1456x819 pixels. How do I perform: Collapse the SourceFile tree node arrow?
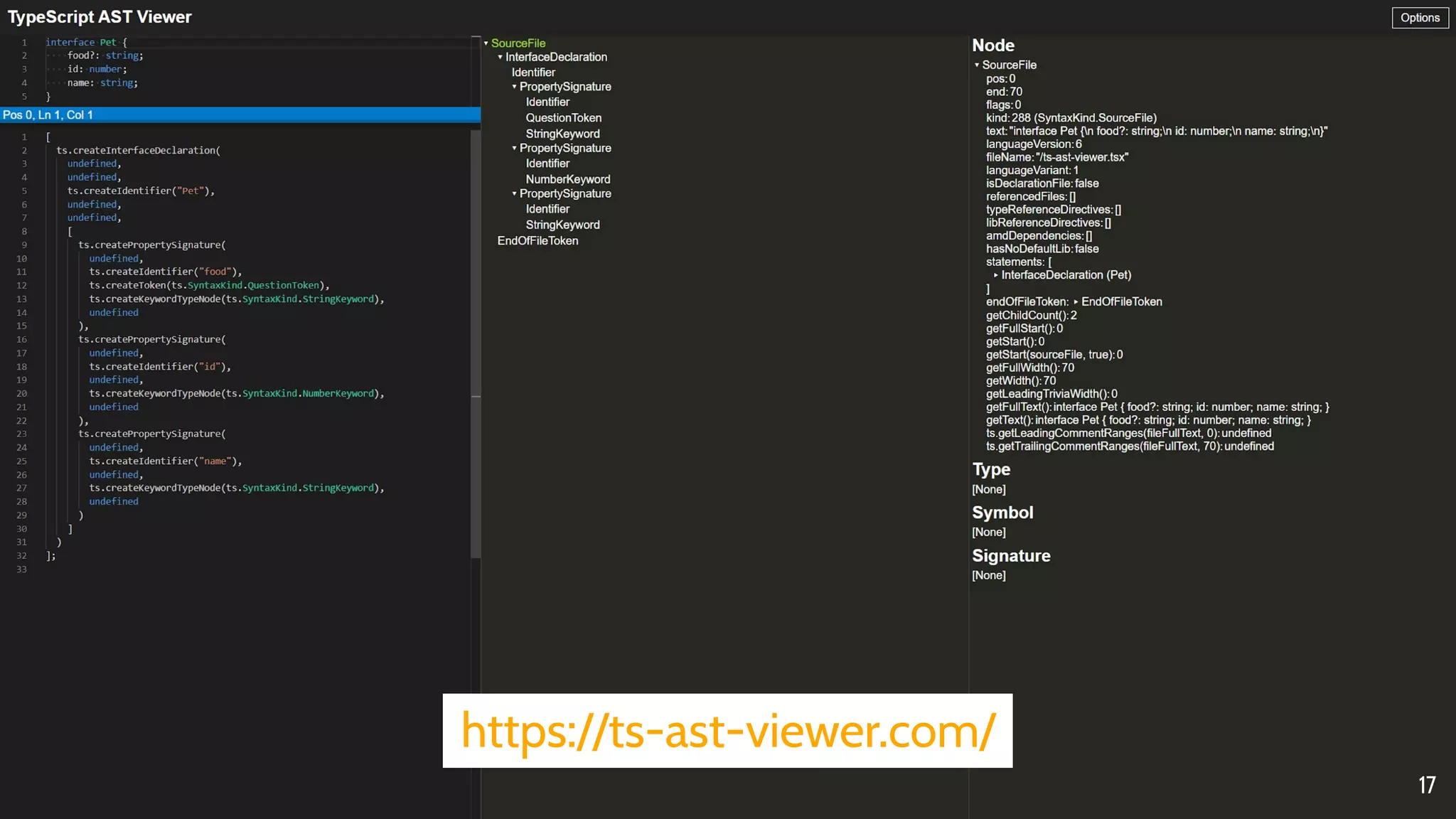[486, 43]
